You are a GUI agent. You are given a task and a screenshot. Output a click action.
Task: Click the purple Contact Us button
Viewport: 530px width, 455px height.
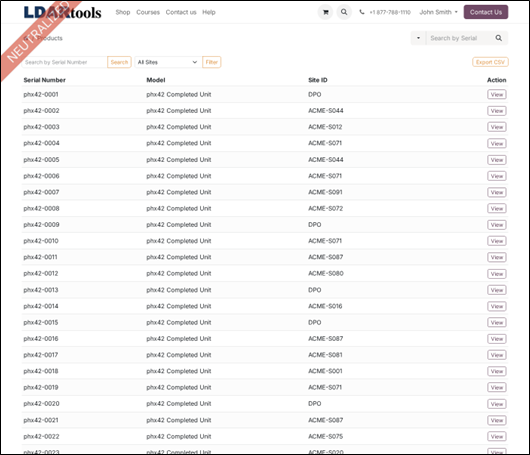coord(486,12)
